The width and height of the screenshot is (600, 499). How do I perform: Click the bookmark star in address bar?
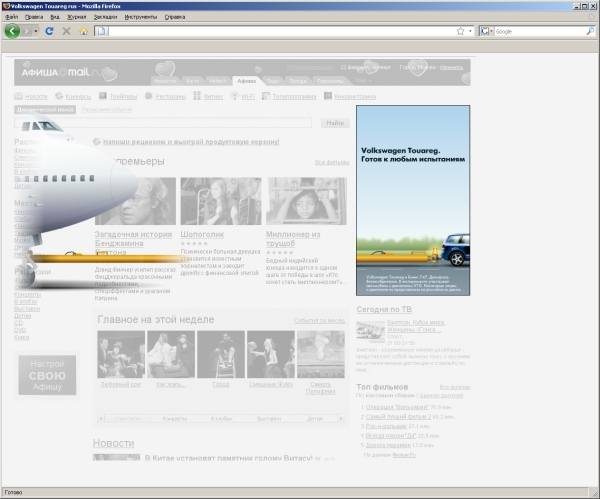(460, 31)
